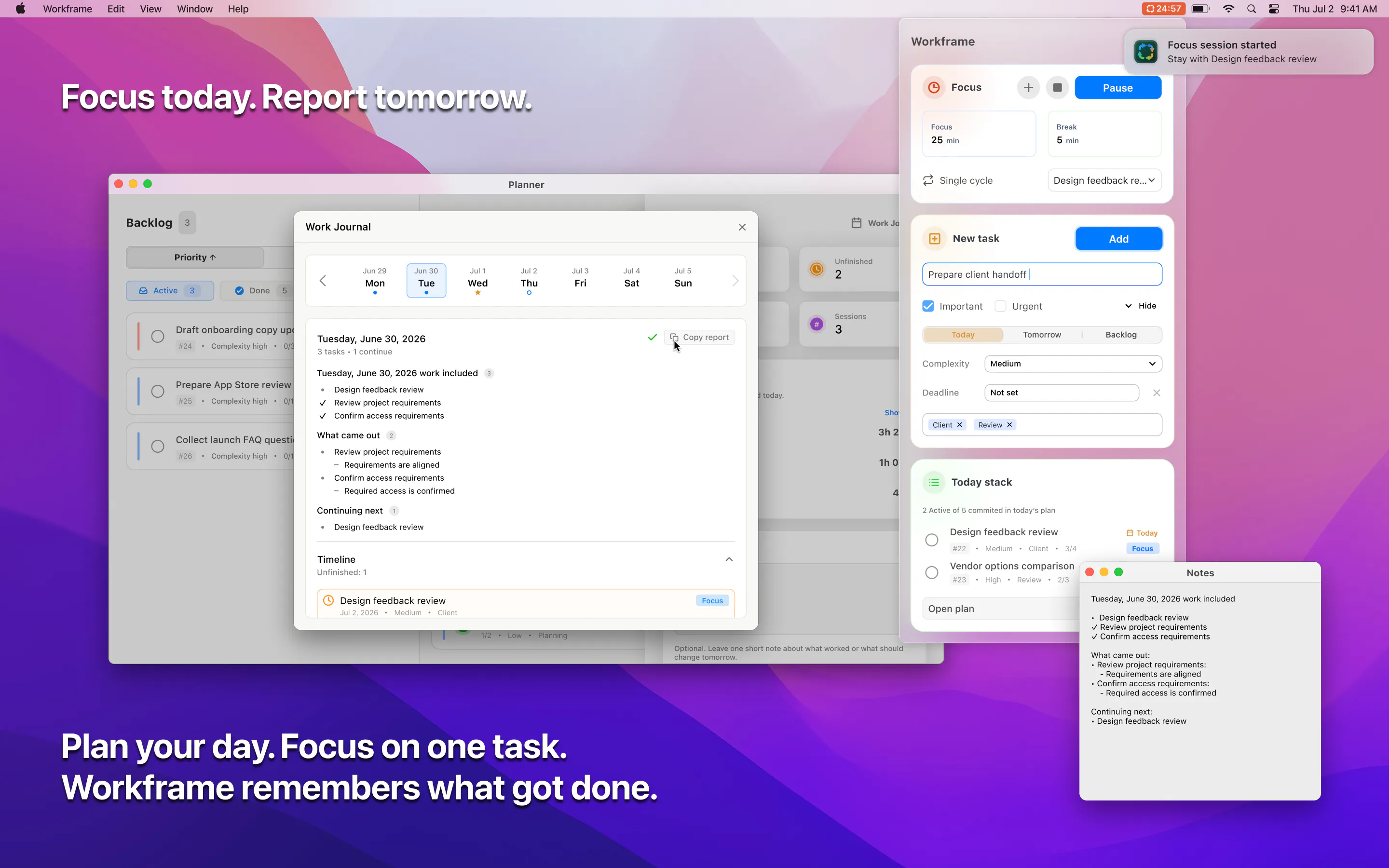Show Active backlog tasks
The height and width of the screenshot is (868, 1389).
(x=170, y=291)
